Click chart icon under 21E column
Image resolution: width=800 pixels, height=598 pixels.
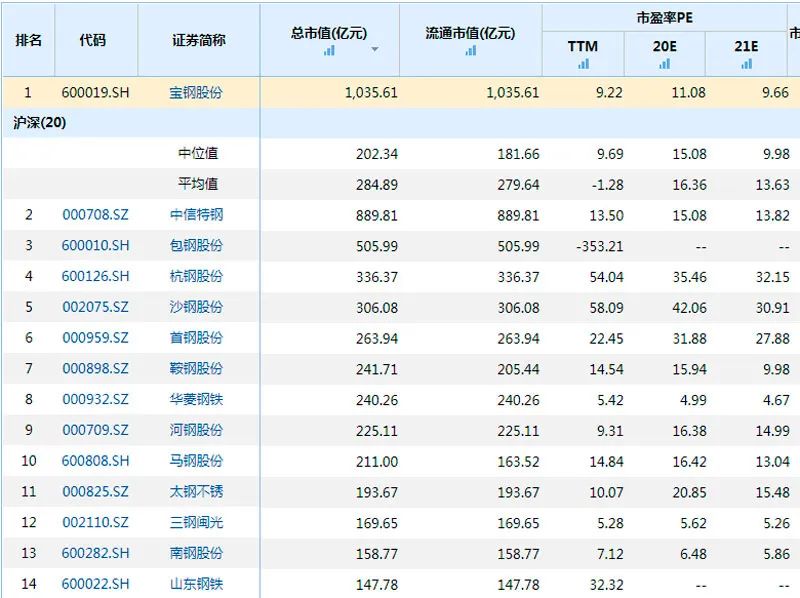(746, 64)
